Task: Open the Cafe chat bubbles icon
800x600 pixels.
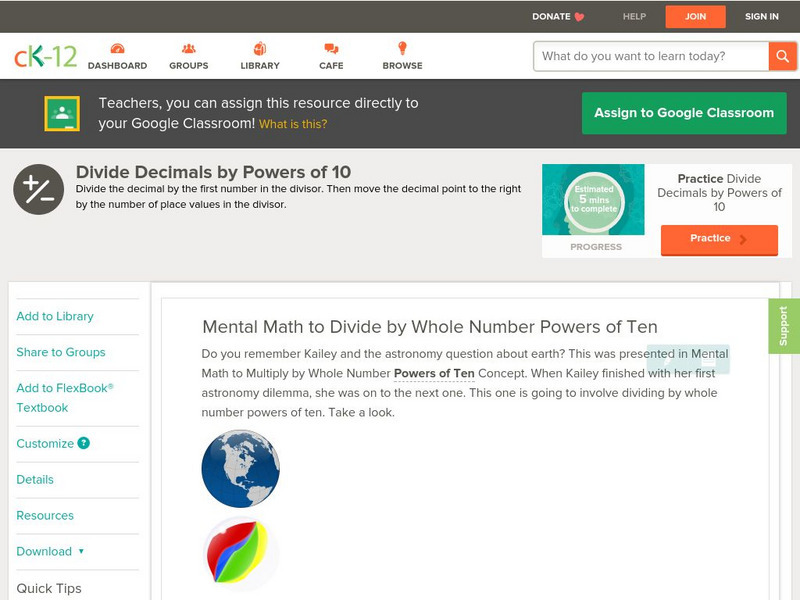Action: pos(331,48)
